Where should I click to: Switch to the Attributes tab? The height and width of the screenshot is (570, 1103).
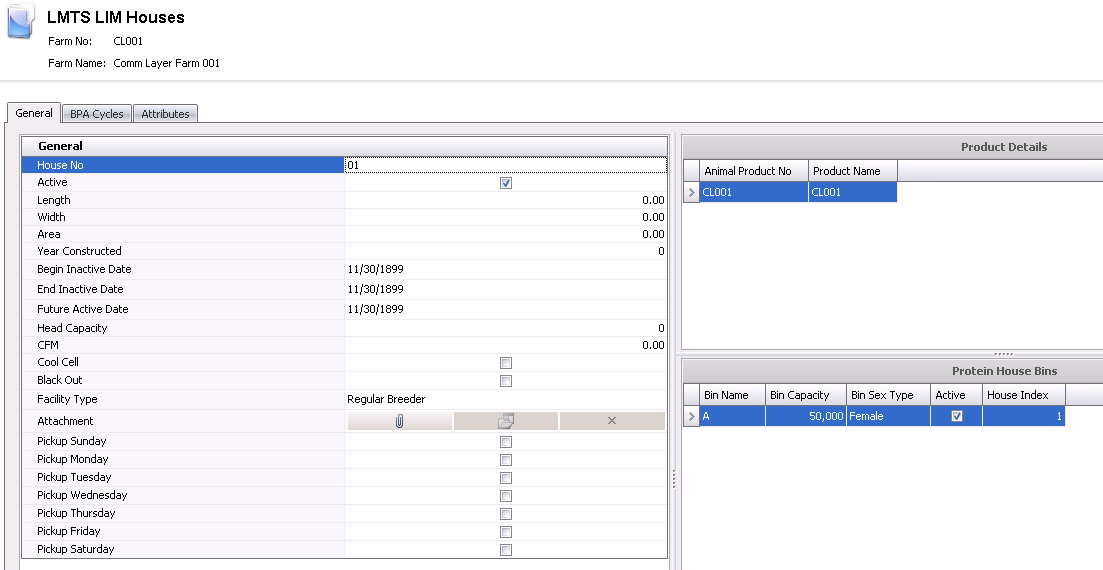pyautogui.click(x=165, y=114)
